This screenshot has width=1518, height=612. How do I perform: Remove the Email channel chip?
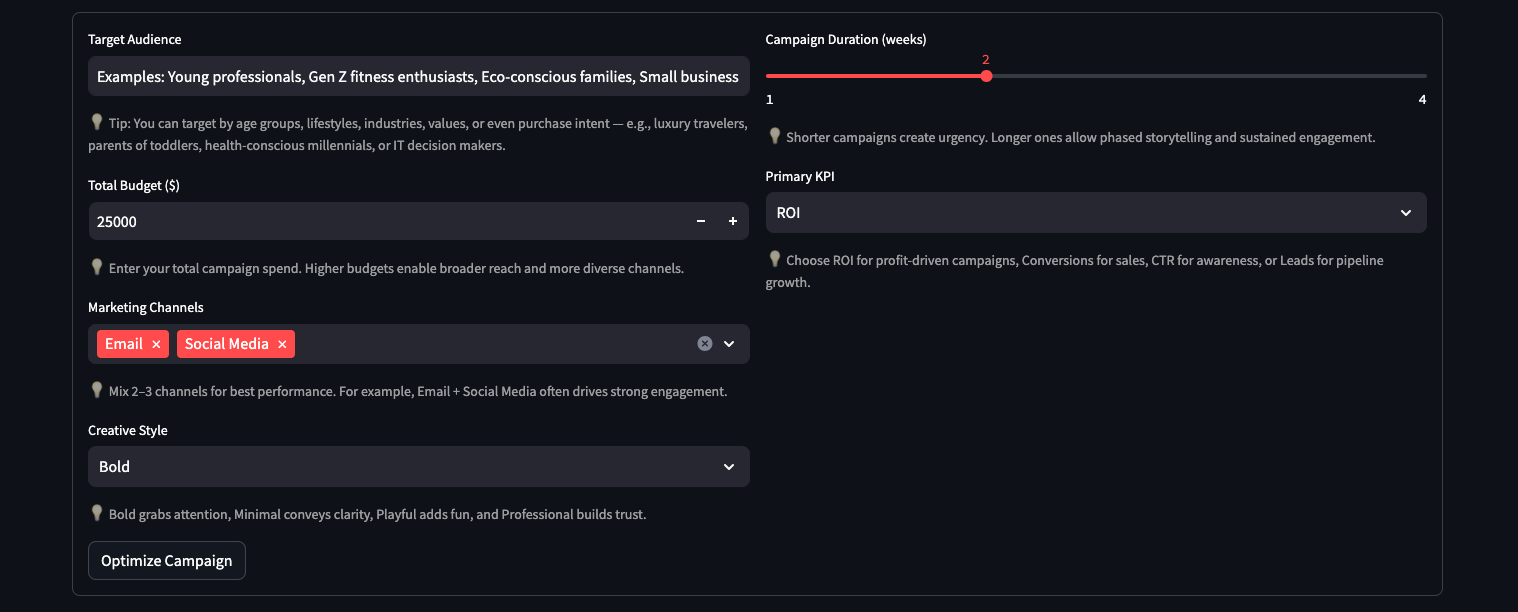155,343
